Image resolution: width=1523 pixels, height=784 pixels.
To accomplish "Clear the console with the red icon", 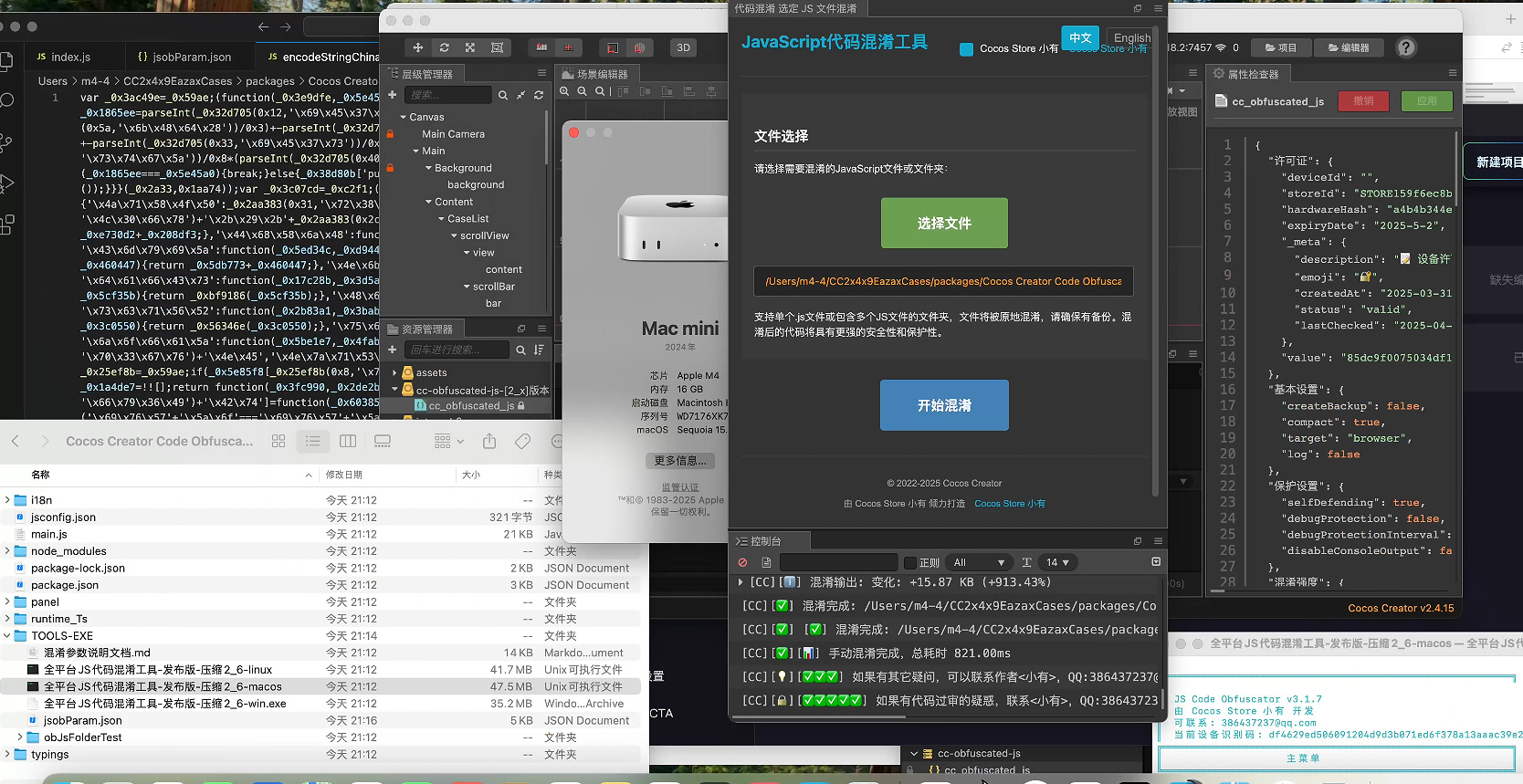I will [743, 562].
